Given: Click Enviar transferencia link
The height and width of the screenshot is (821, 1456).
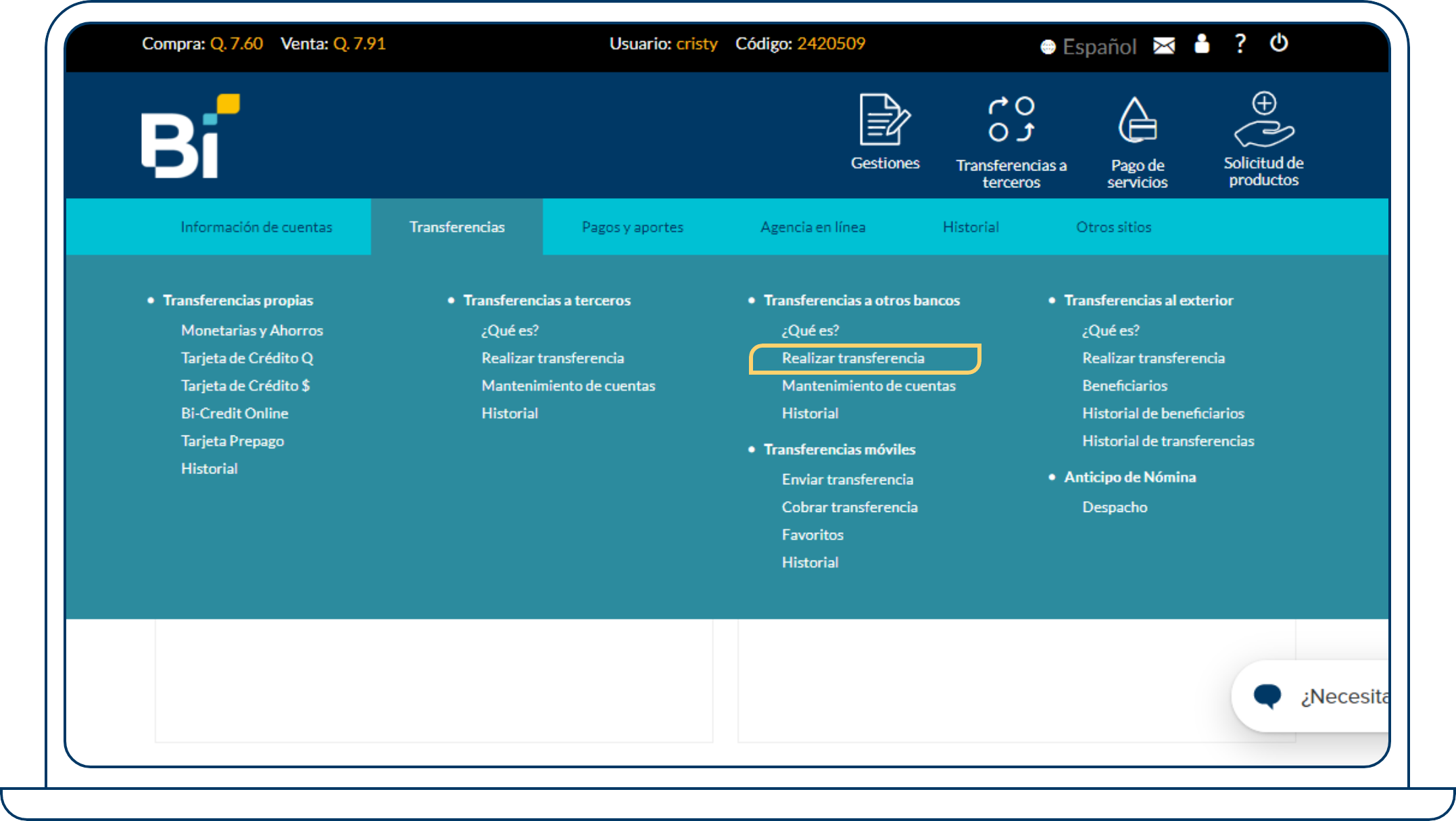Looking at the screenshot, I should click(848, 480).
